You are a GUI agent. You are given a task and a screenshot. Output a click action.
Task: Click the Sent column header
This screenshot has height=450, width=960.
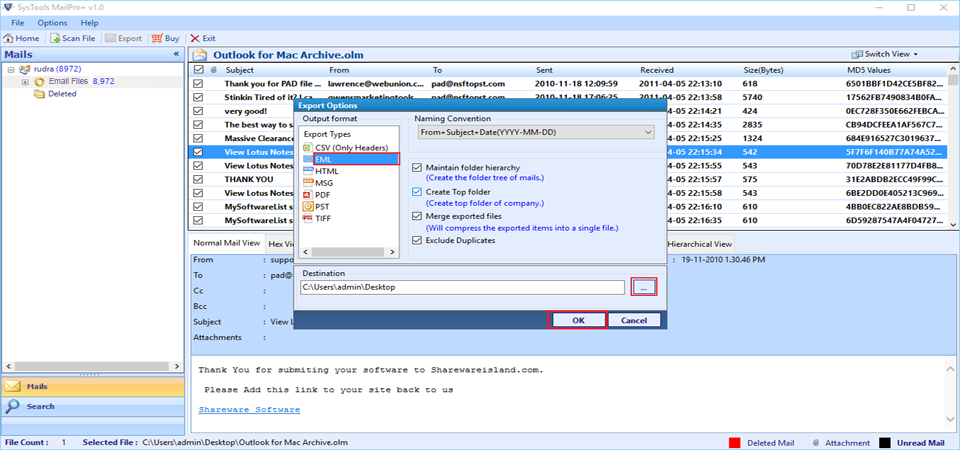coord(544,70)
